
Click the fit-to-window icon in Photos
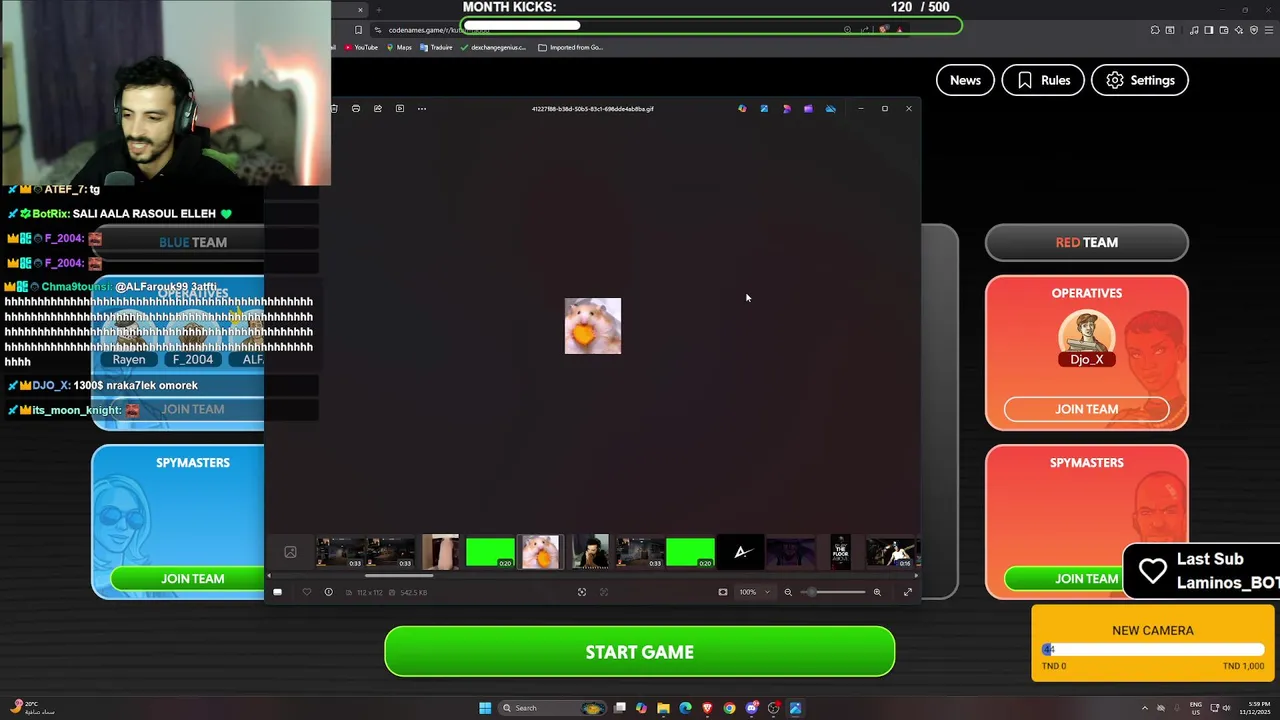pos(582,592)
